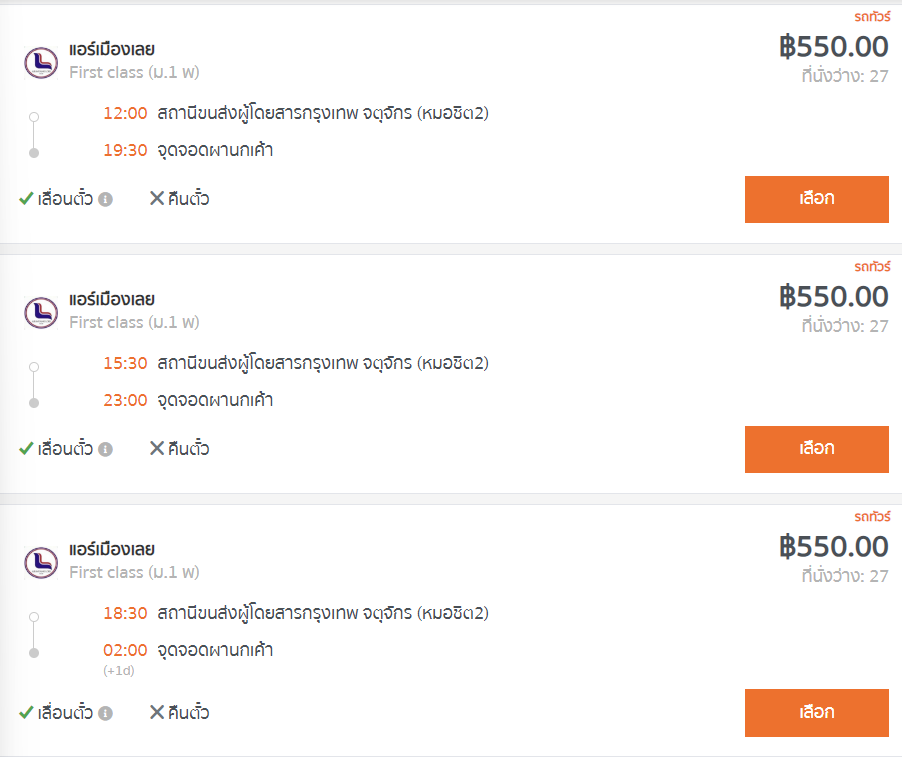Click the ฿550.00 price on the 12:00 trip
The width and height of the screenshot is (902, 757).
[833, 47]
